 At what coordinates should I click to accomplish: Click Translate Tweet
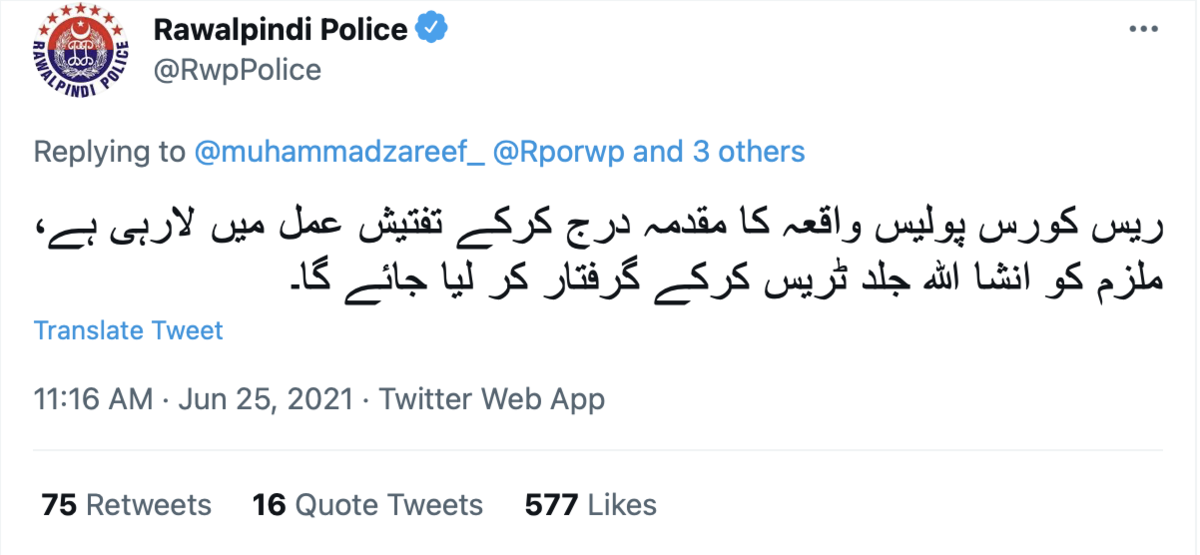point(129,330)
